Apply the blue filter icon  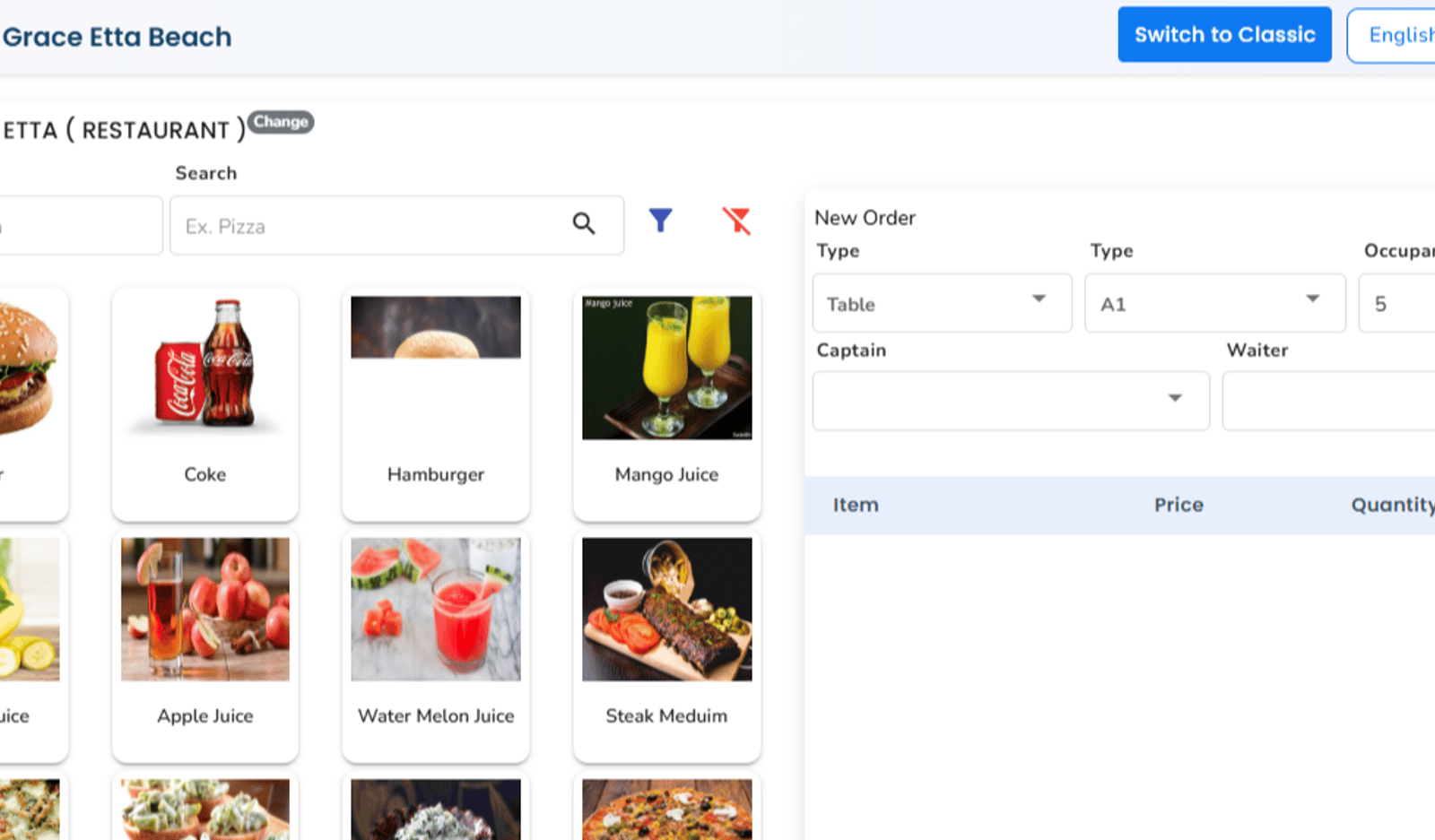661,221
